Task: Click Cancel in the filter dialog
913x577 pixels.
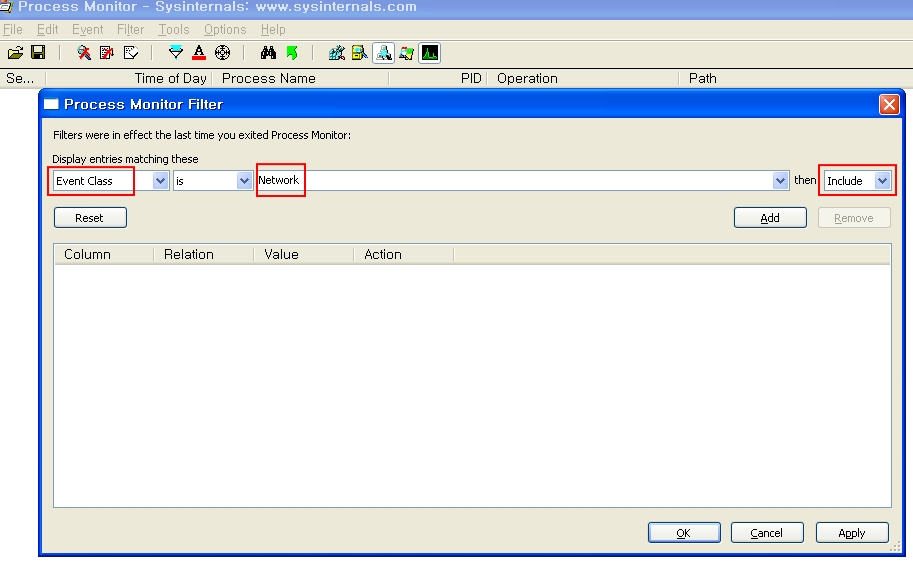Action: pos(767,533)
